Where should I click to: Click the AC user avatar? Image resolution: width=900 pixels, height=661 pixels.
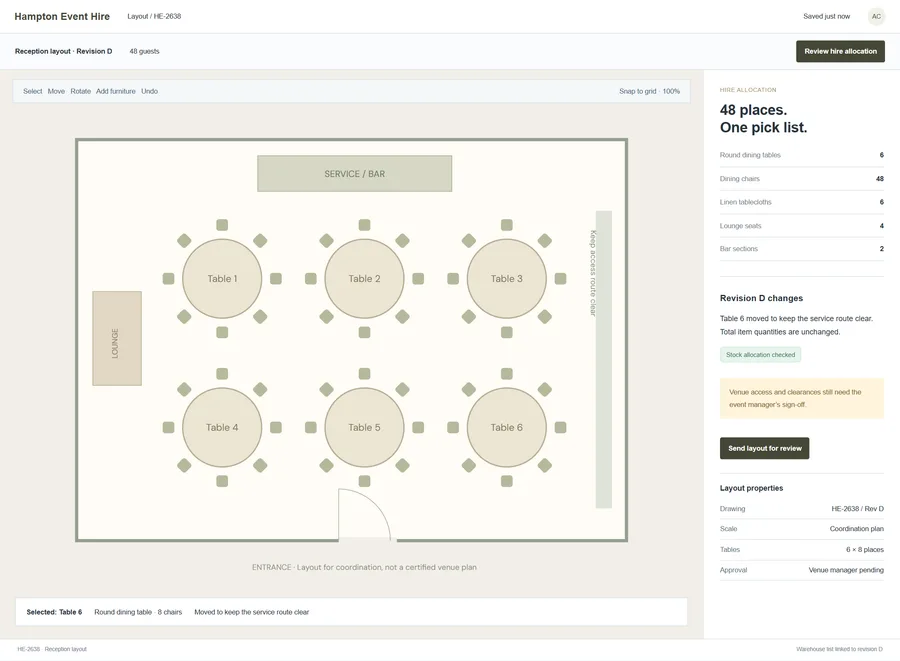pos(876,17)
